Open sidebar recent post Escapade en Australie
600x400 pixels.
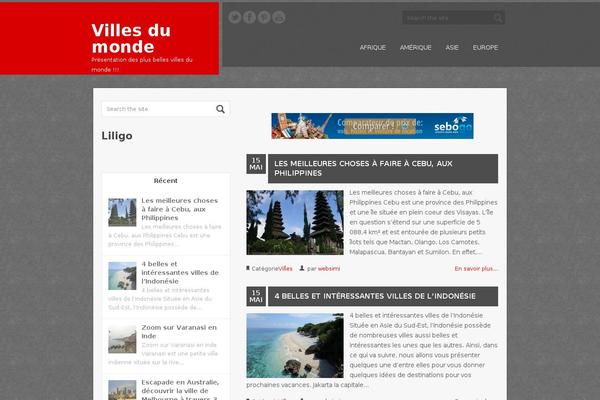(180, 390)
